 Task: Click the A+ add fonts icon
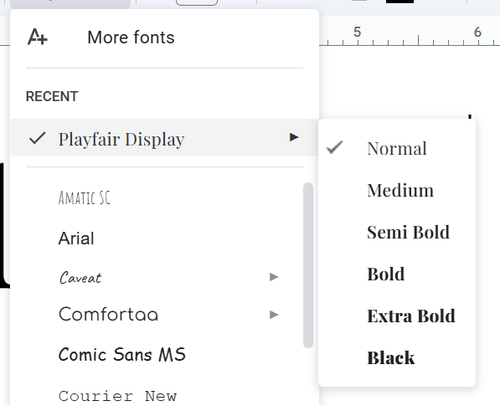tap(37, 37)
